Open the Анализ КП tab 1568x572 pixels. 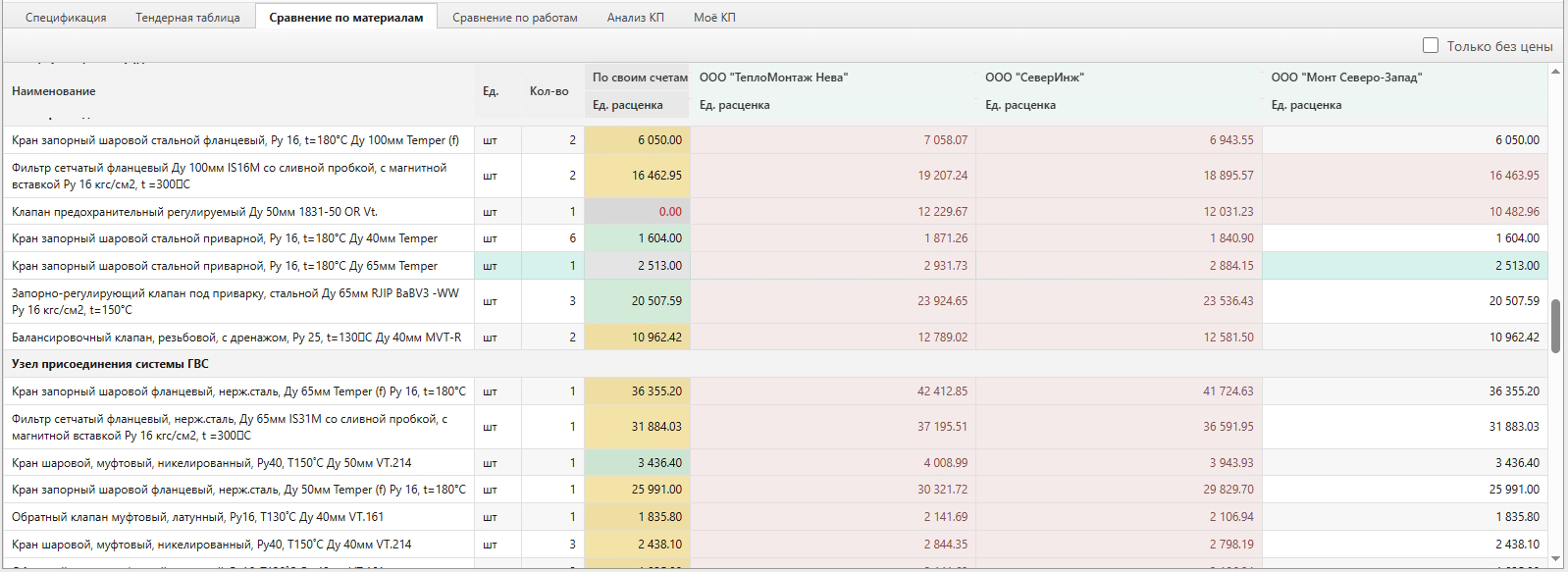coord(636,18)
